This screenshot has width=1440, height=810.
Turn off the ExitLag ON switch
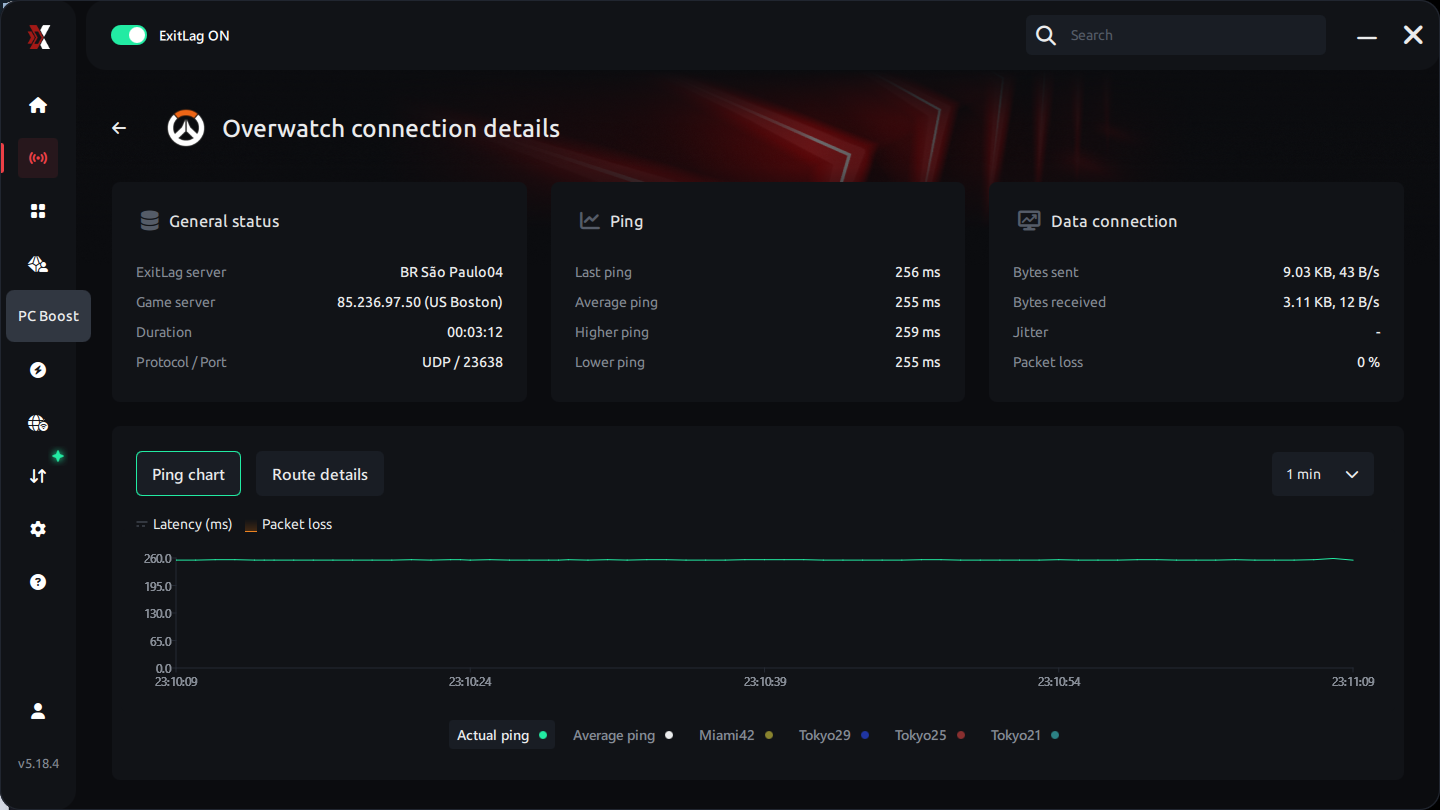[x=129, y=35]
